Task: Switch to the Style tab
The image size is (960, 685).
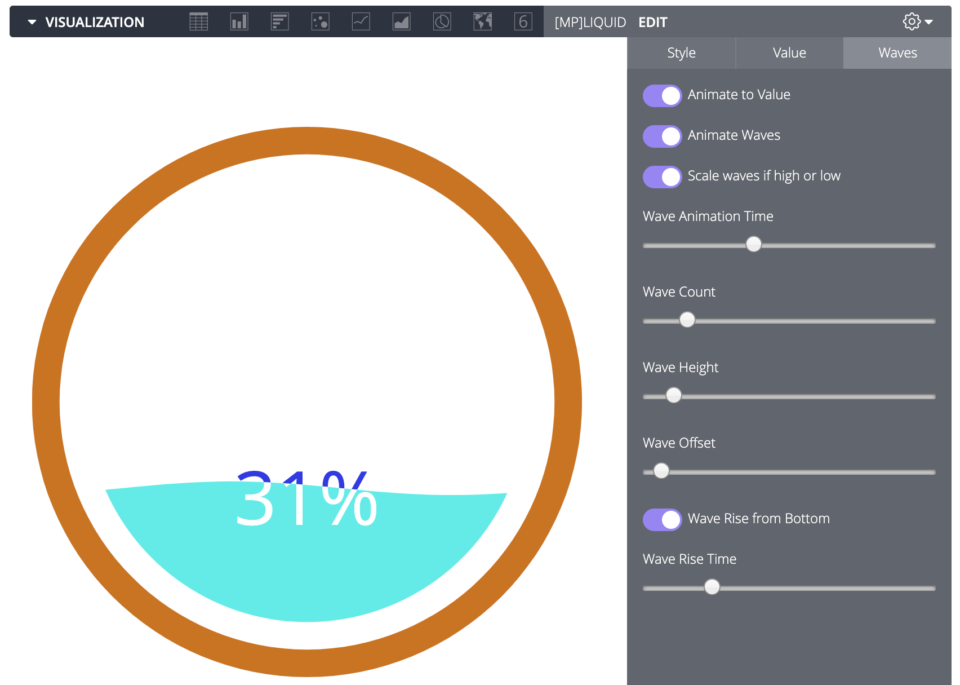Action: tap(682, 52)
